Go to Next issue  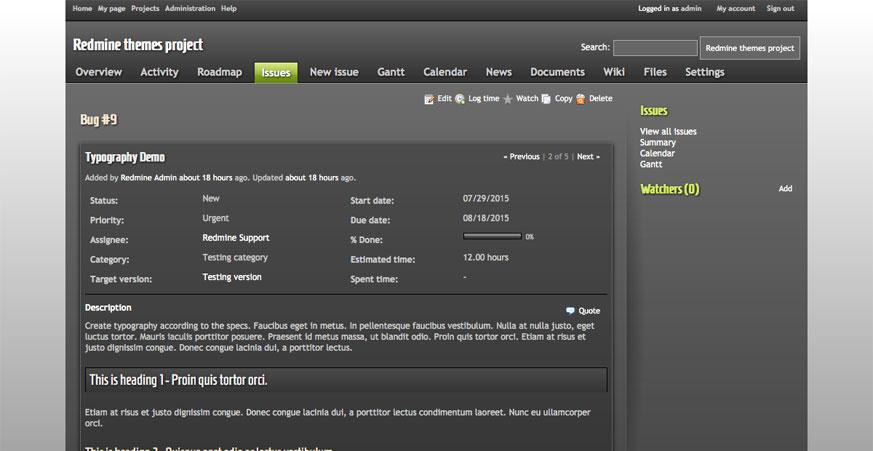(588, 157)
